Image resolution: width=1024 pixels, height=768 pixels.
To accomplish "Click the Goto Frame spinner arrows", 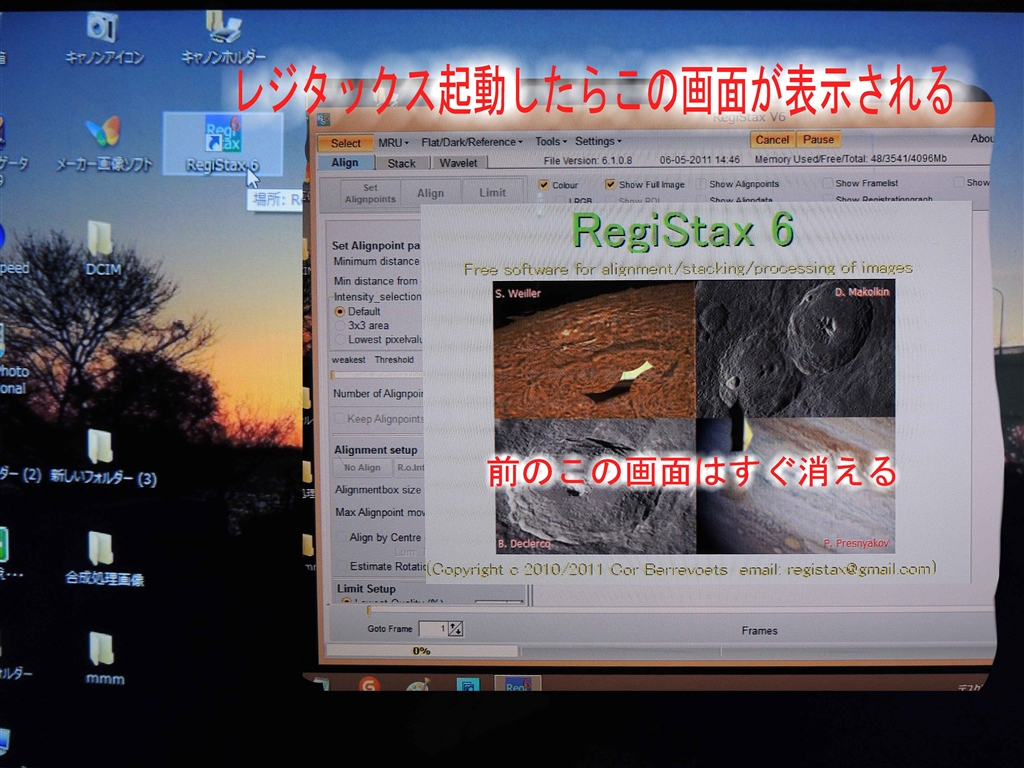I will pos(456,629).
